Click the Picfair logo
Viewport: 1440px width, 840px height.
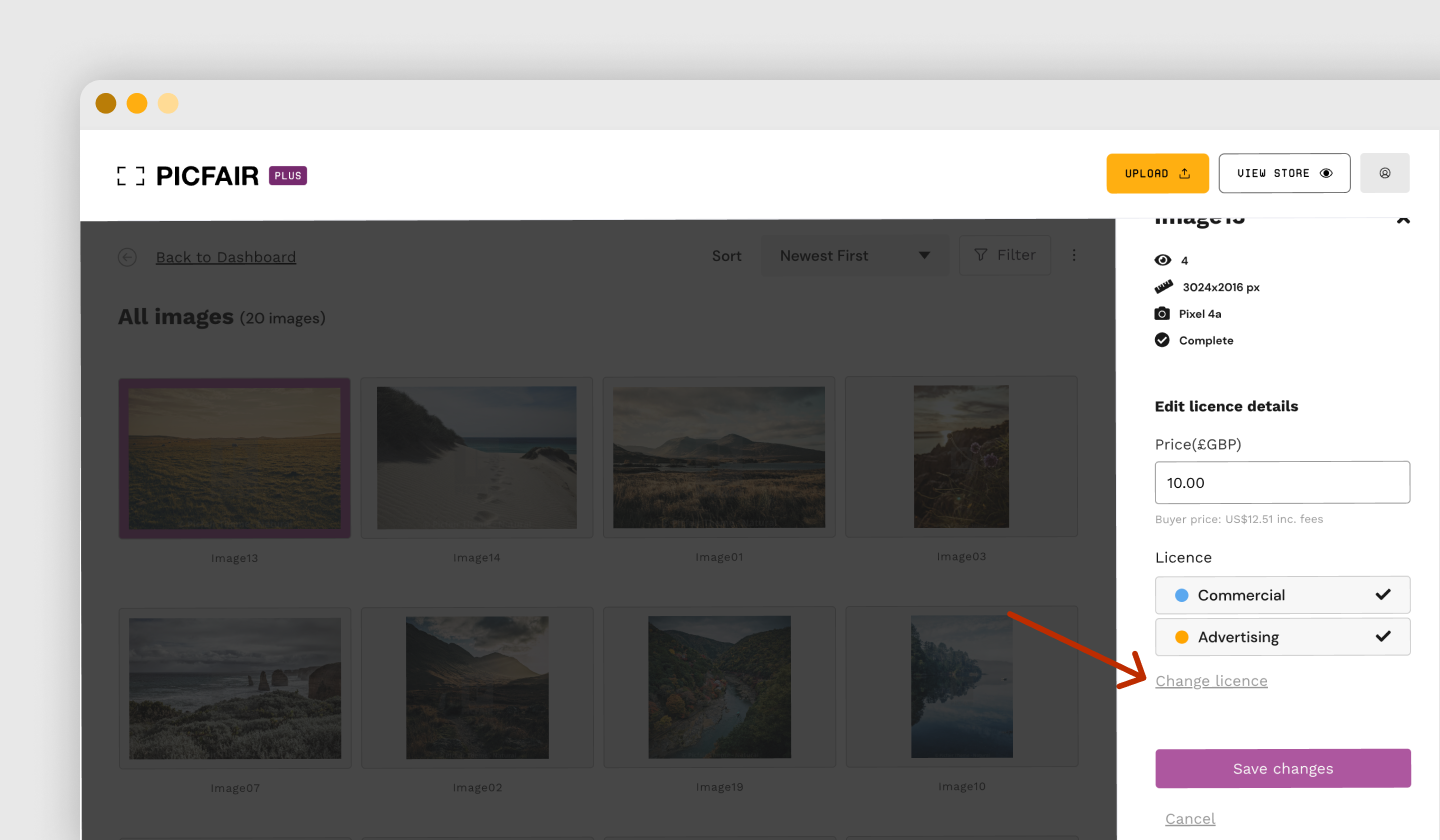(x=188, y=176)
